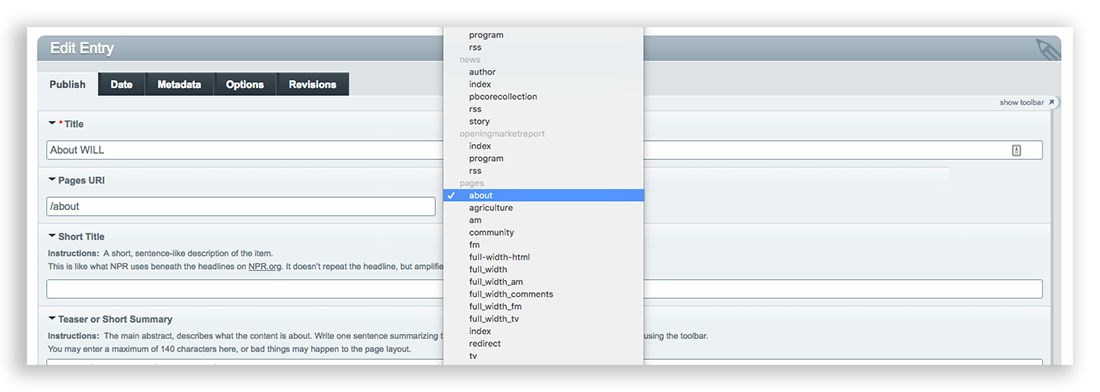Open the Publish tab
1100x392 pixels.
click(x=67, y=84)
